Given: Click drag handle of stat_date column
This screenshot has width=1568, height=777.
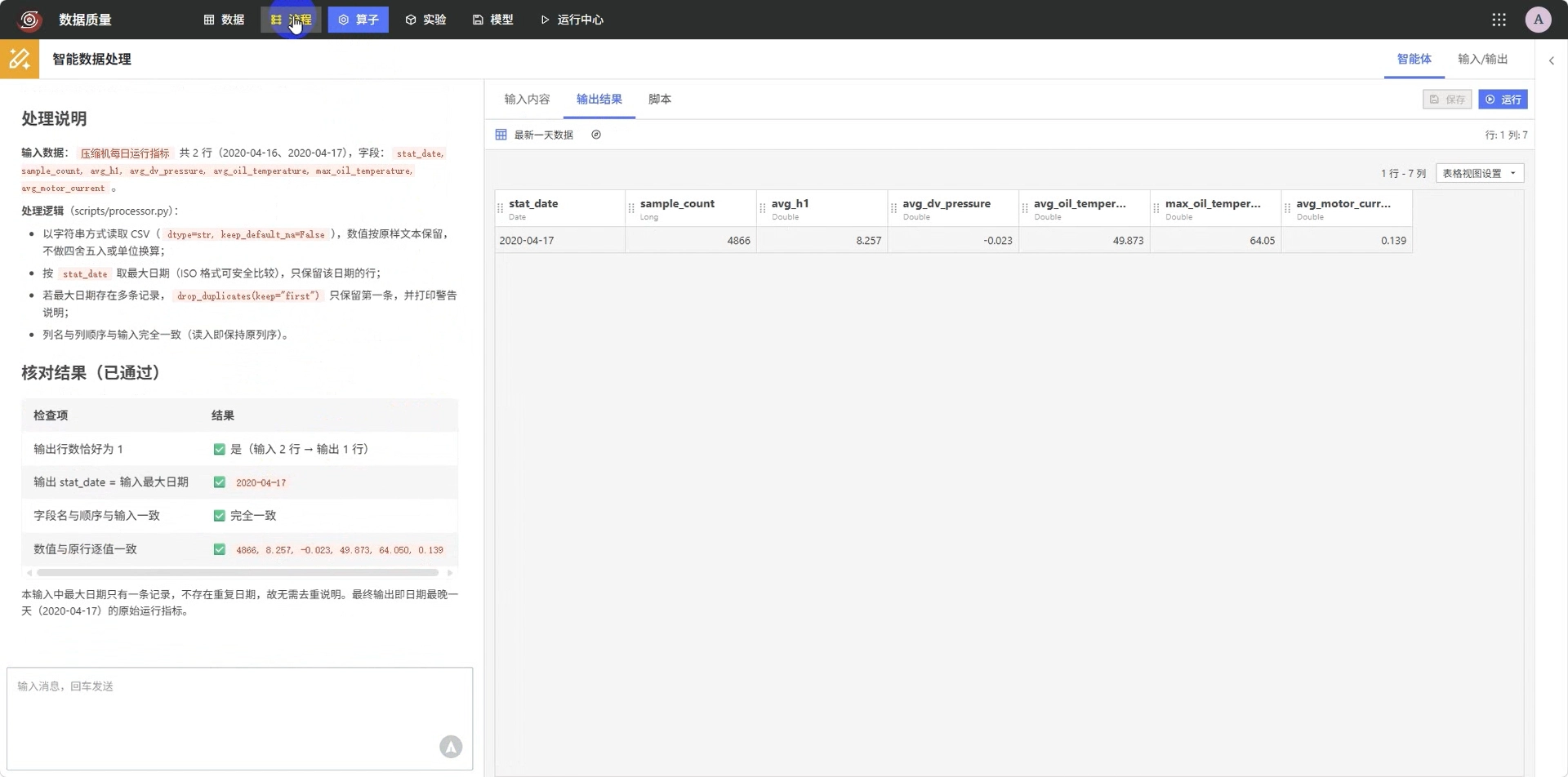Looking at the screenshot, I should click(x=500, y=209).
